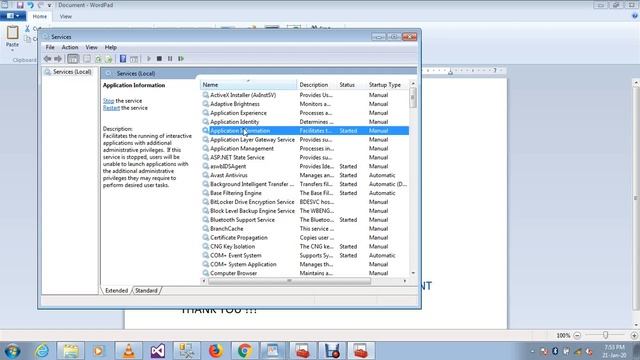Export the services list
The image size is (640, 360).
pyautogui.click(x=109, y=59)
